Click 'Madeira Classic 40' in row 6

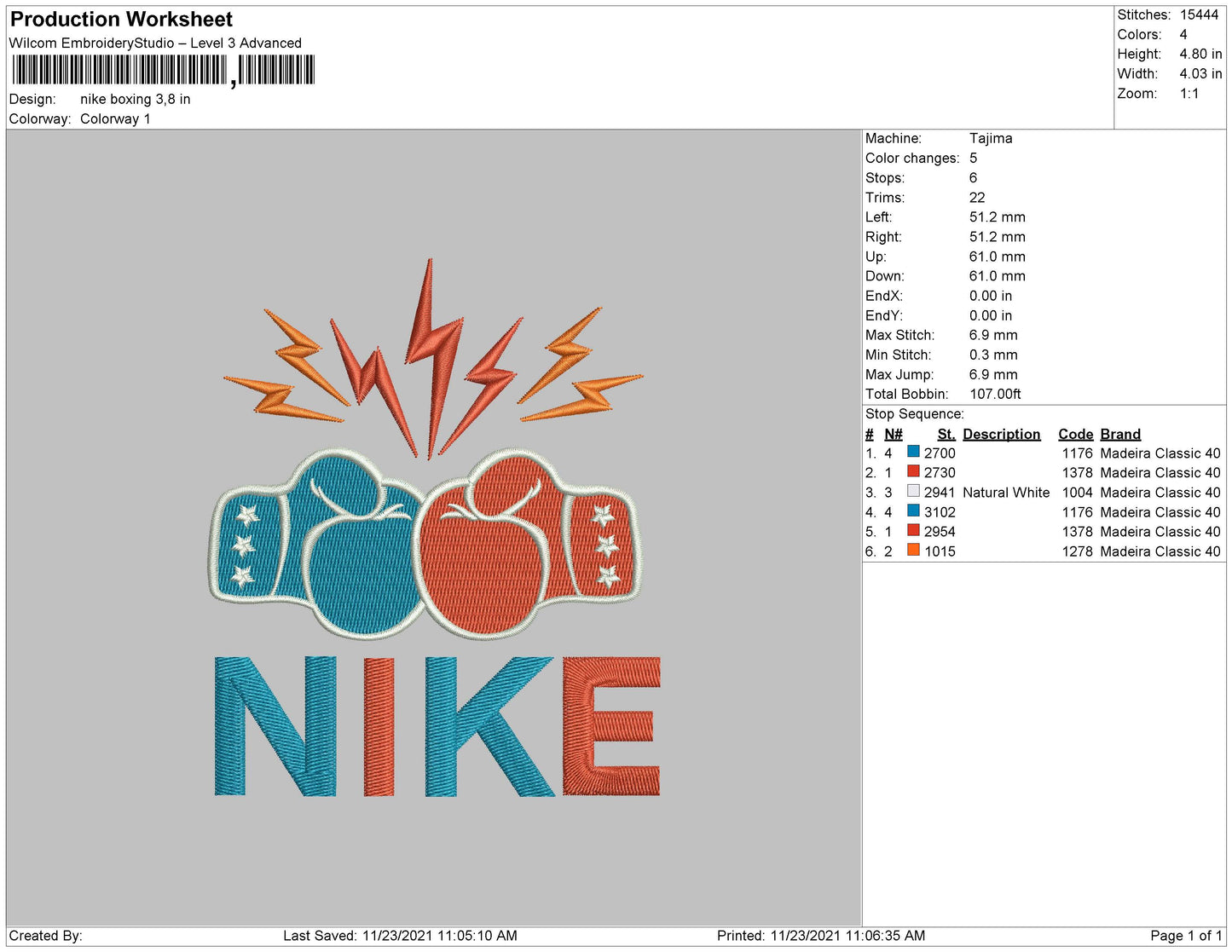tap(1160, 551)
